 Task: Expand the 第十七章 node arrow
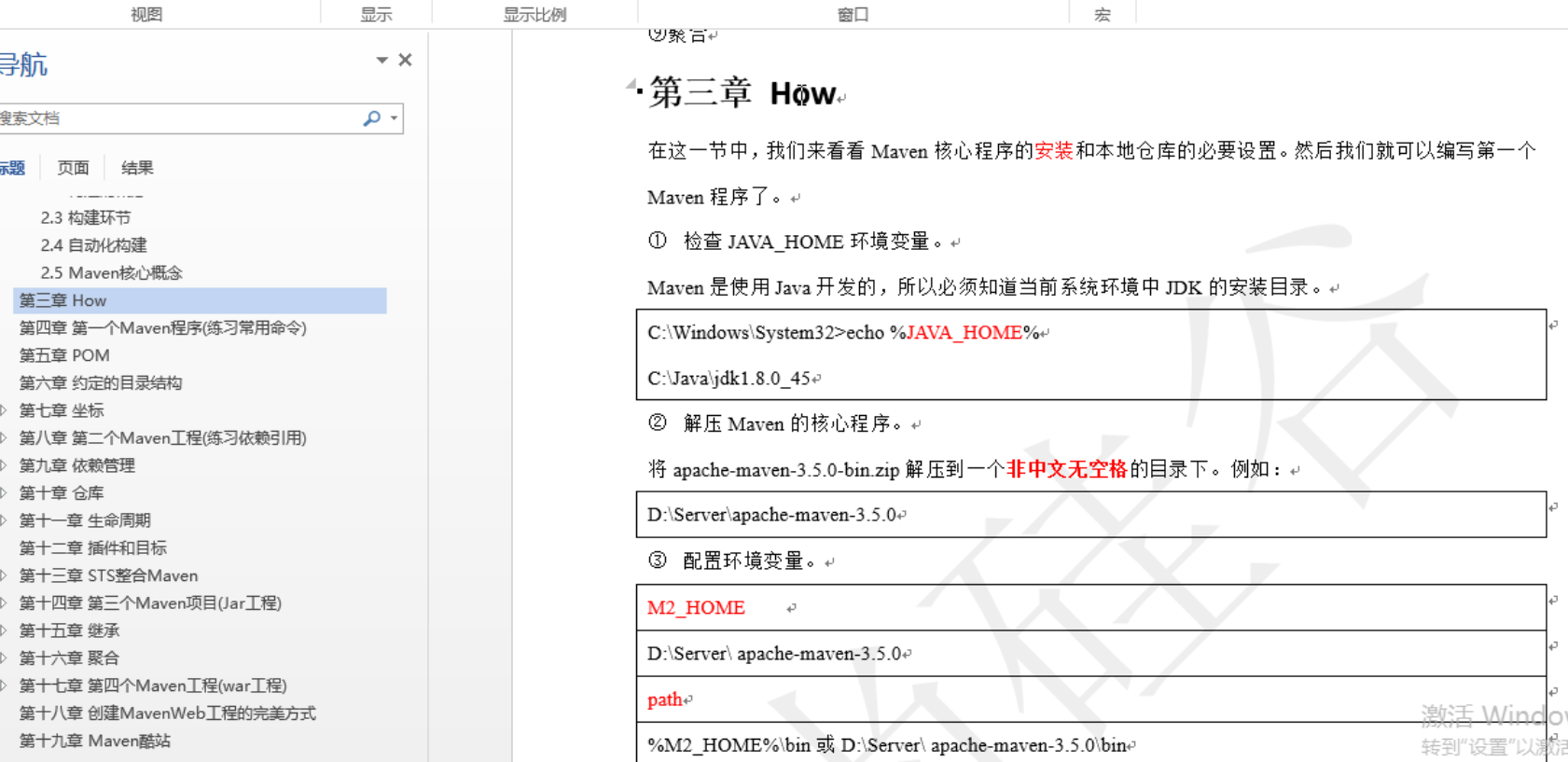tap(5, 686)
